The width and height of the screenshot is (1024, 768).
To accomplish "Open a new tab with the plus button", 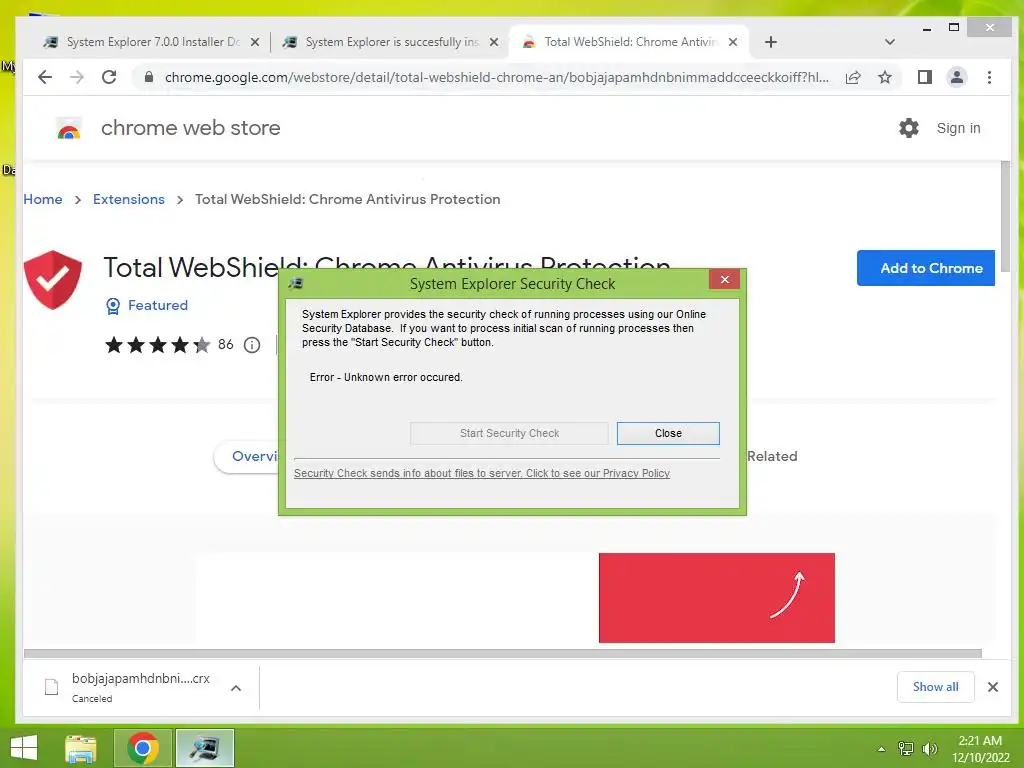I will 771,42.
